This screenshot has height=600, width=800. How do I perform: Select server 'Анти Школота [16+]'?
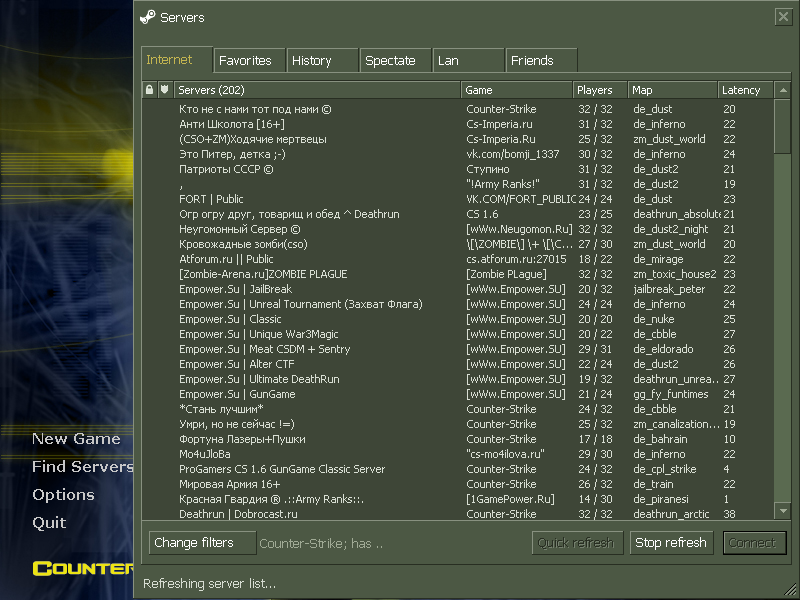coord(458,124)
